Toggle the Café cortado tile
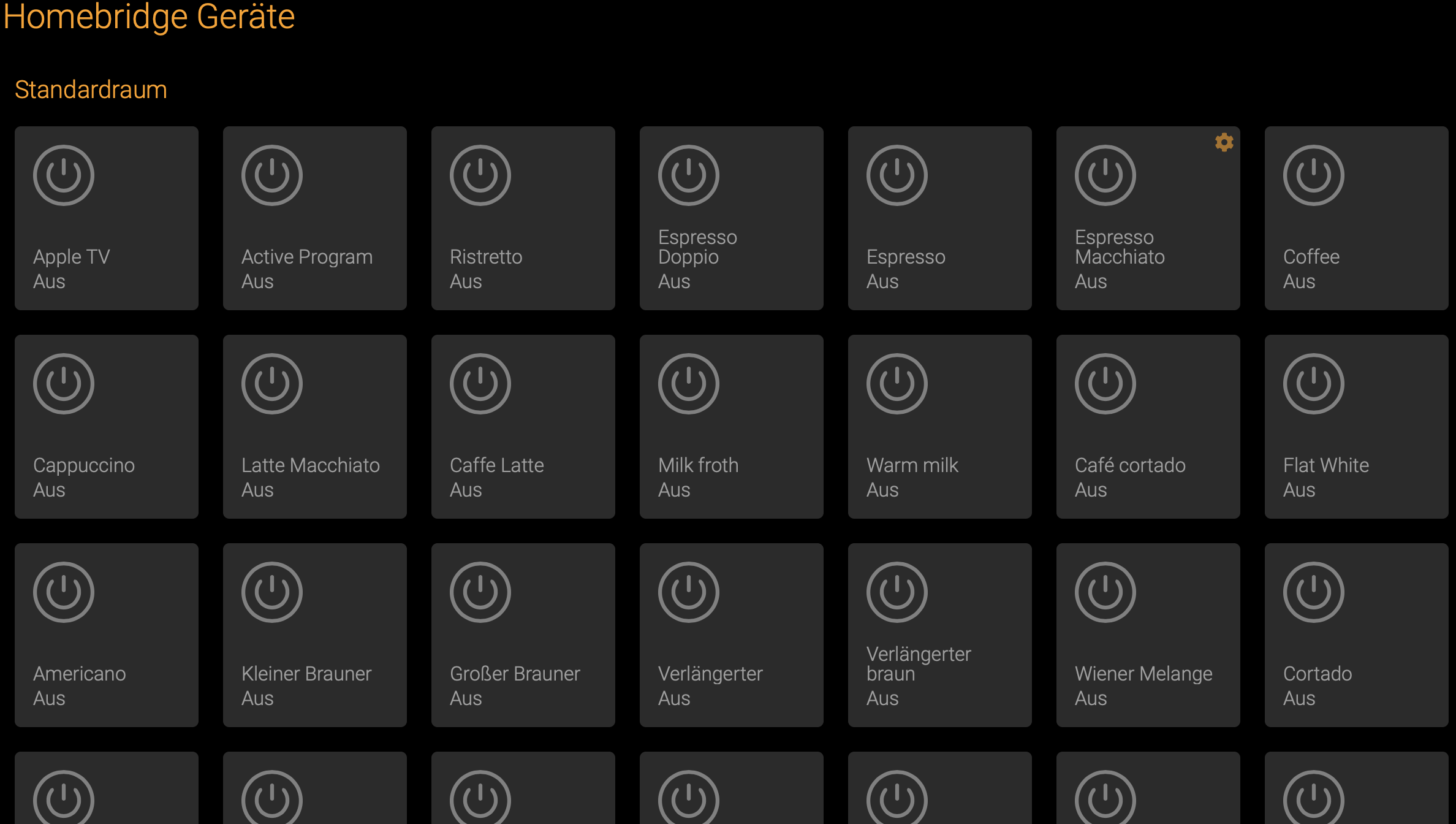 1148,427
